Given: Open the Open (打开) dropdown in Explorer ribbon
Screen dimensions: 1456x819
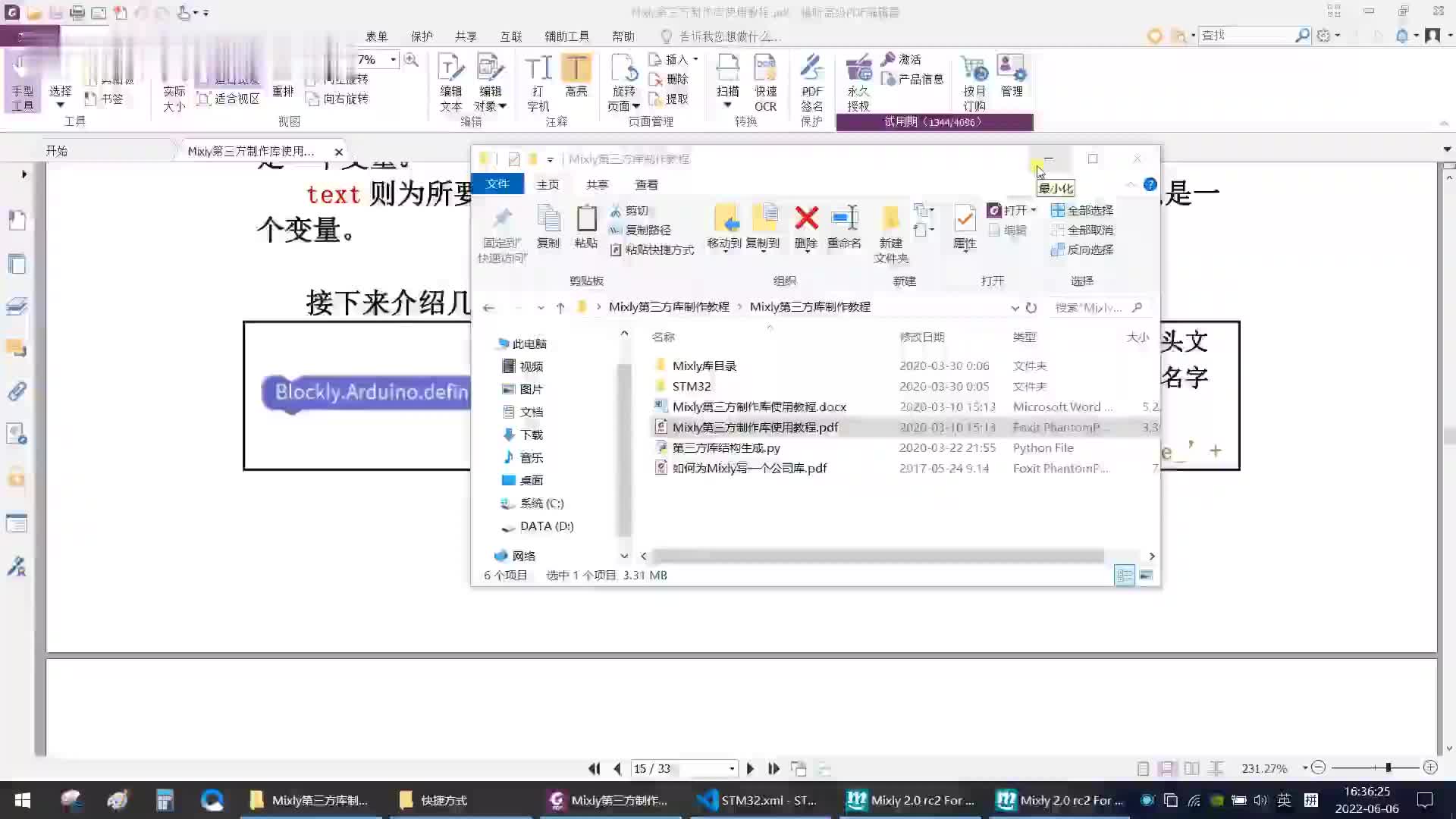Looking at the screenshot, I should [x=1012, y=210].
